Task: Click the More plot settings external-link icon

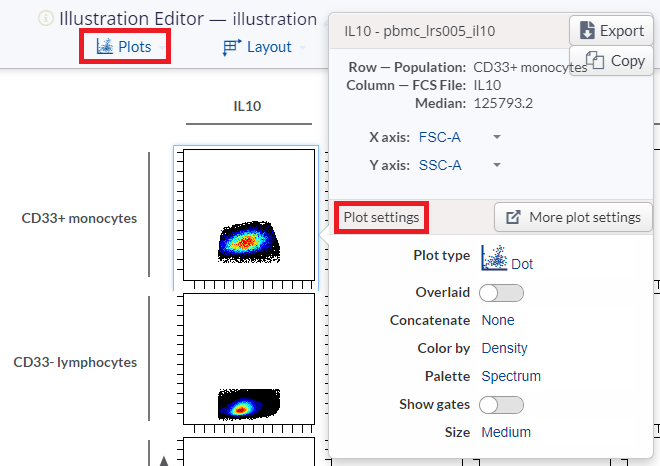Action: [513, 217]
